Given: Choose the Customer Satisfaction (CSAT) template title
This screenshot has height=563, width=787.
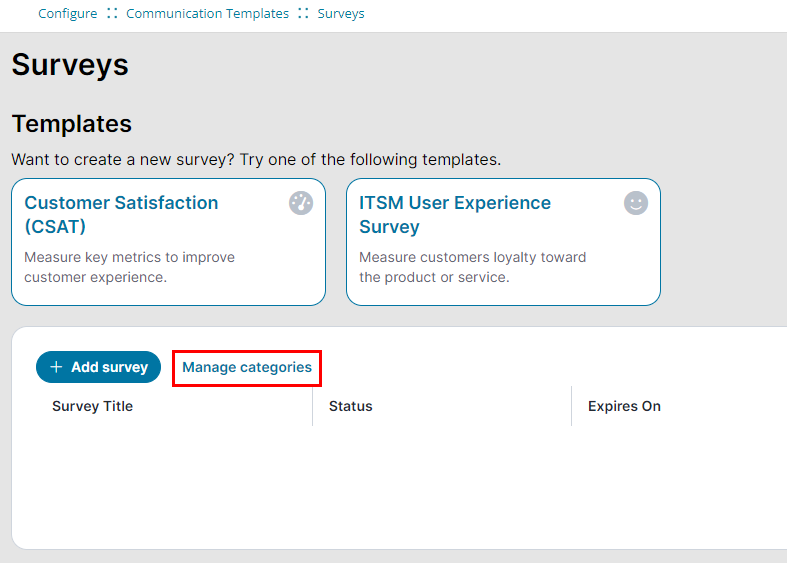Looking at the screenshot, I should [121, 214].
